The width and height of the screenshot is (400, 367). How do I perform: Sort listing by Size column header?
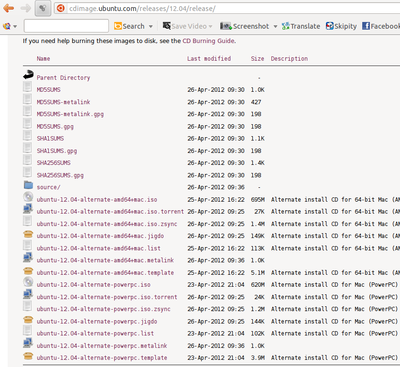(257, 59)
